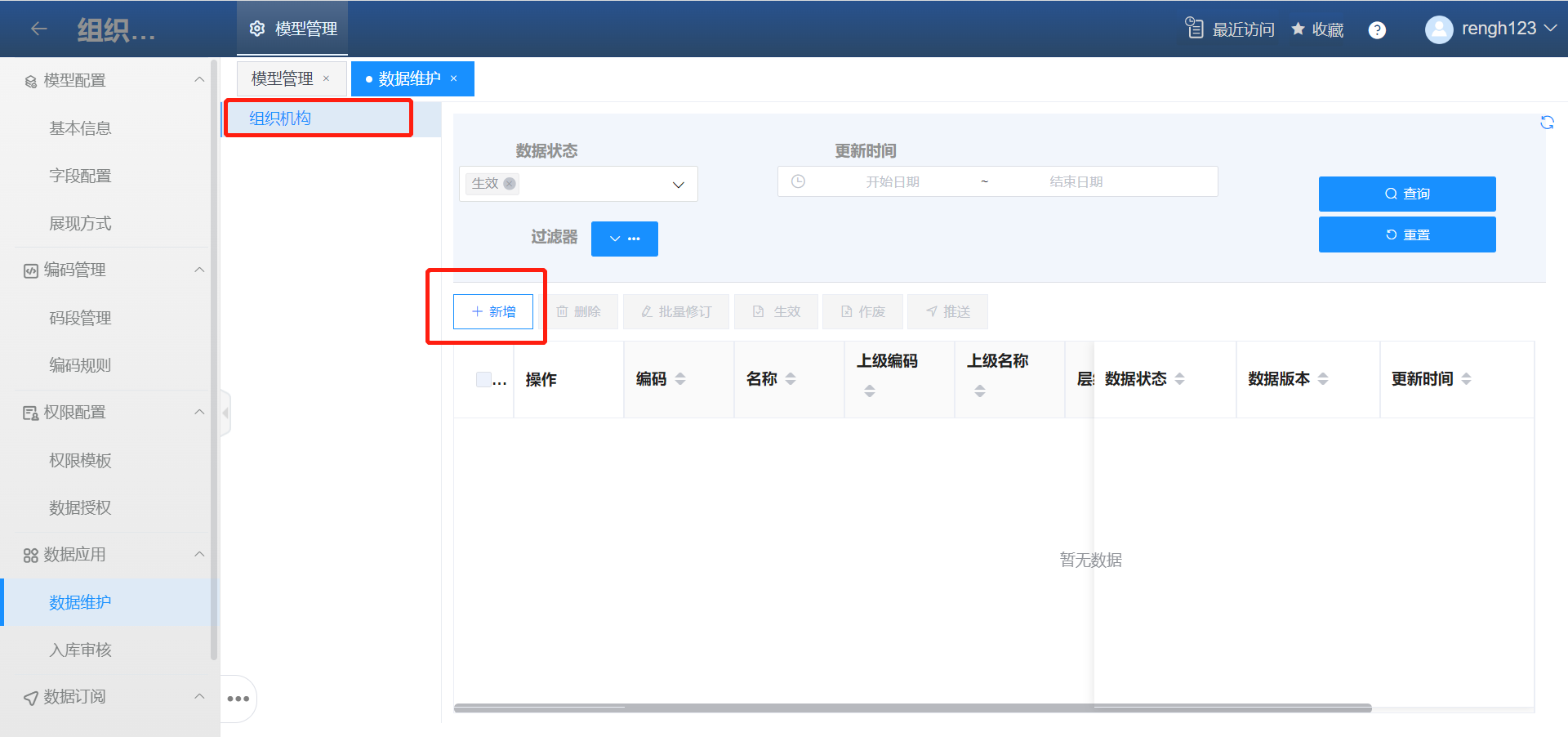This screenshot has height=737, width=1568.
Task: Collapse the 编码管理 sidebar group
Action: (x=198, y=270)
